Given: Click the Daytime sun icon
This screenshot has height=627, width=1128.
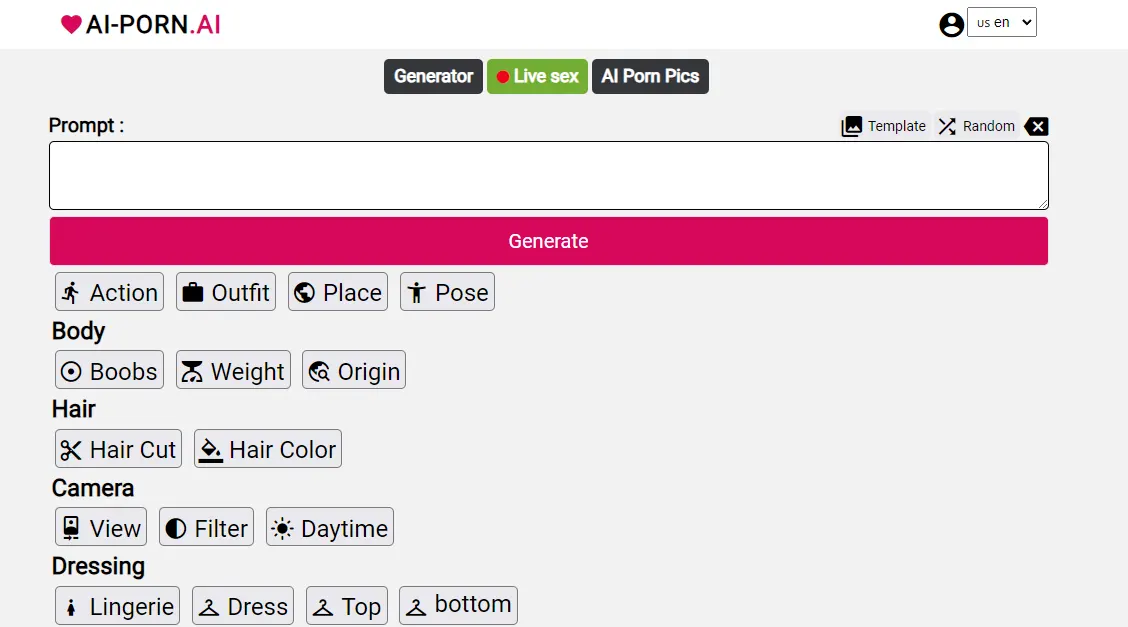Looking at the screenshot, I should pyautogui.click(x=283, y=528).
